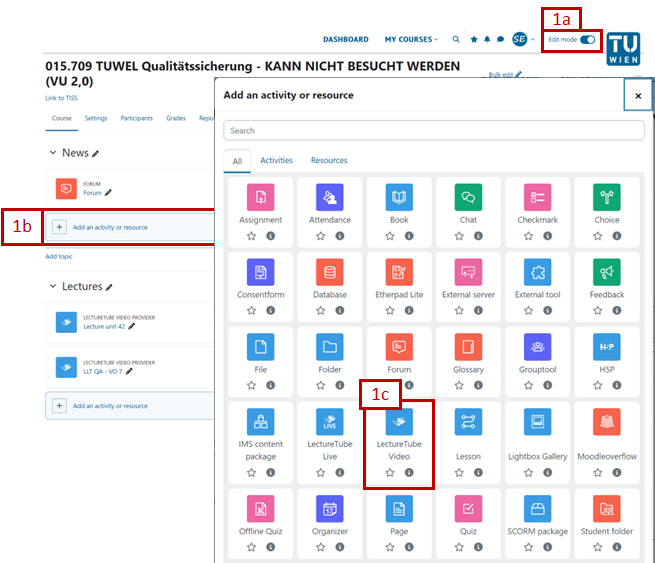The height and width of the screenshot is (563, 655).
Task: Show info for the Folder resource
Action: tap(340, 385)
